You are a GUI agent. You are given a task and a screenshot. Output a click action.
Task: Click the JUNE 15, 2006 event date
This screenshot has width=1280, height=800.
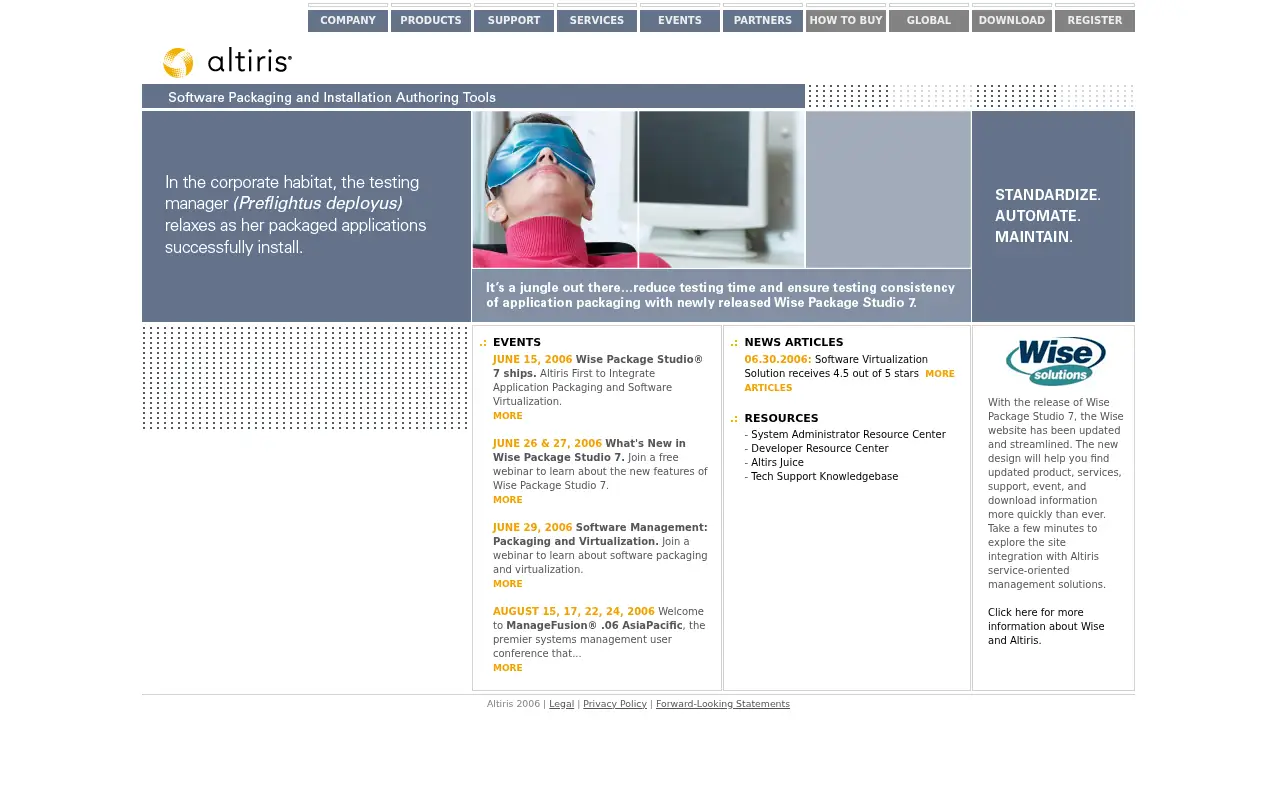tap(533, 360)
